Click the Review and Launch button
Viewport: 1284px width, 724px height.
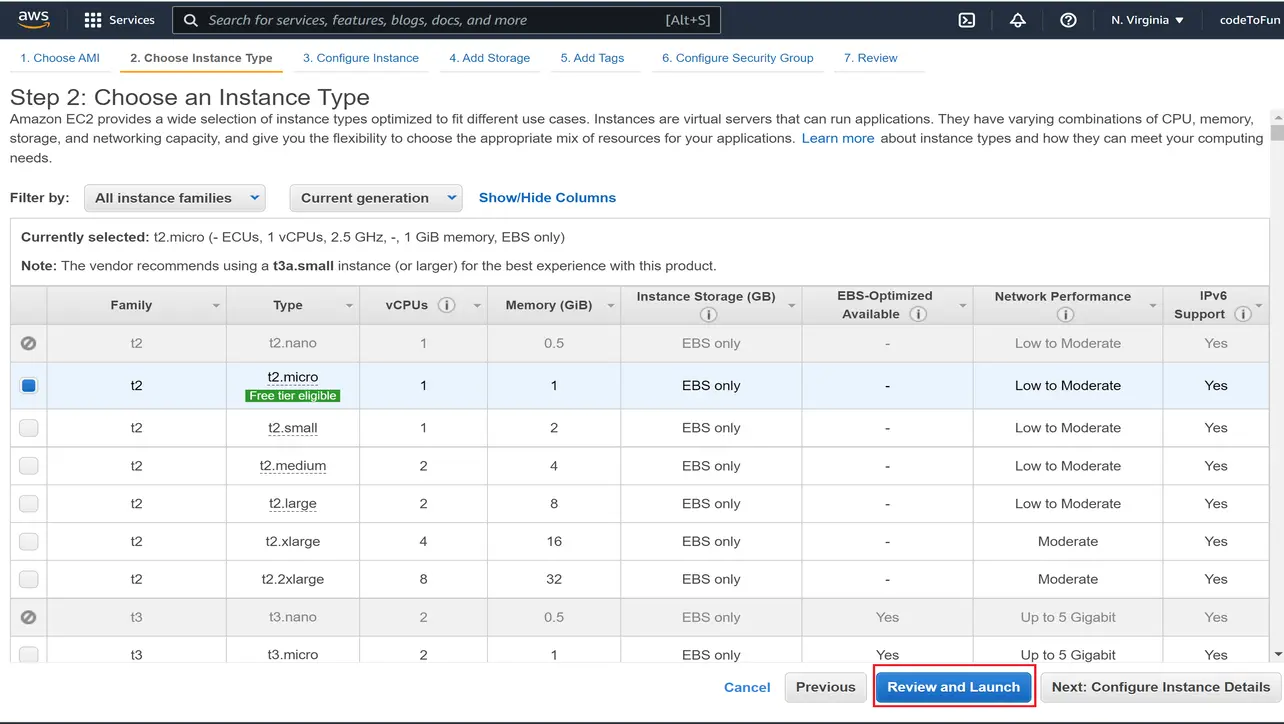point(954,687)
